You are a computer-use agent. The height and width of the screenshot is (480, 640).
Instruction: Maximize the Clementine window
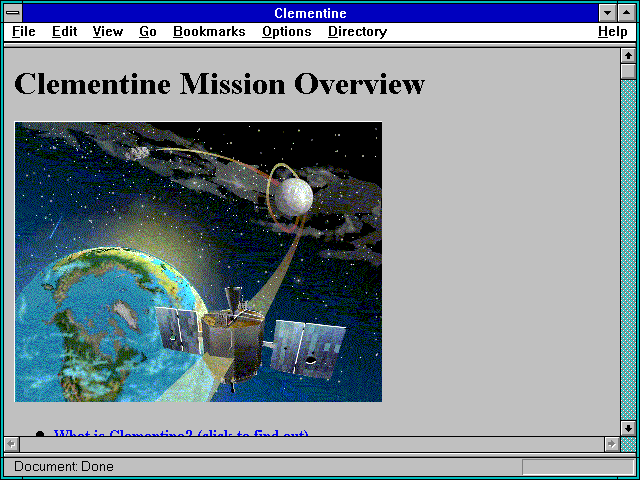click(627, 13)
